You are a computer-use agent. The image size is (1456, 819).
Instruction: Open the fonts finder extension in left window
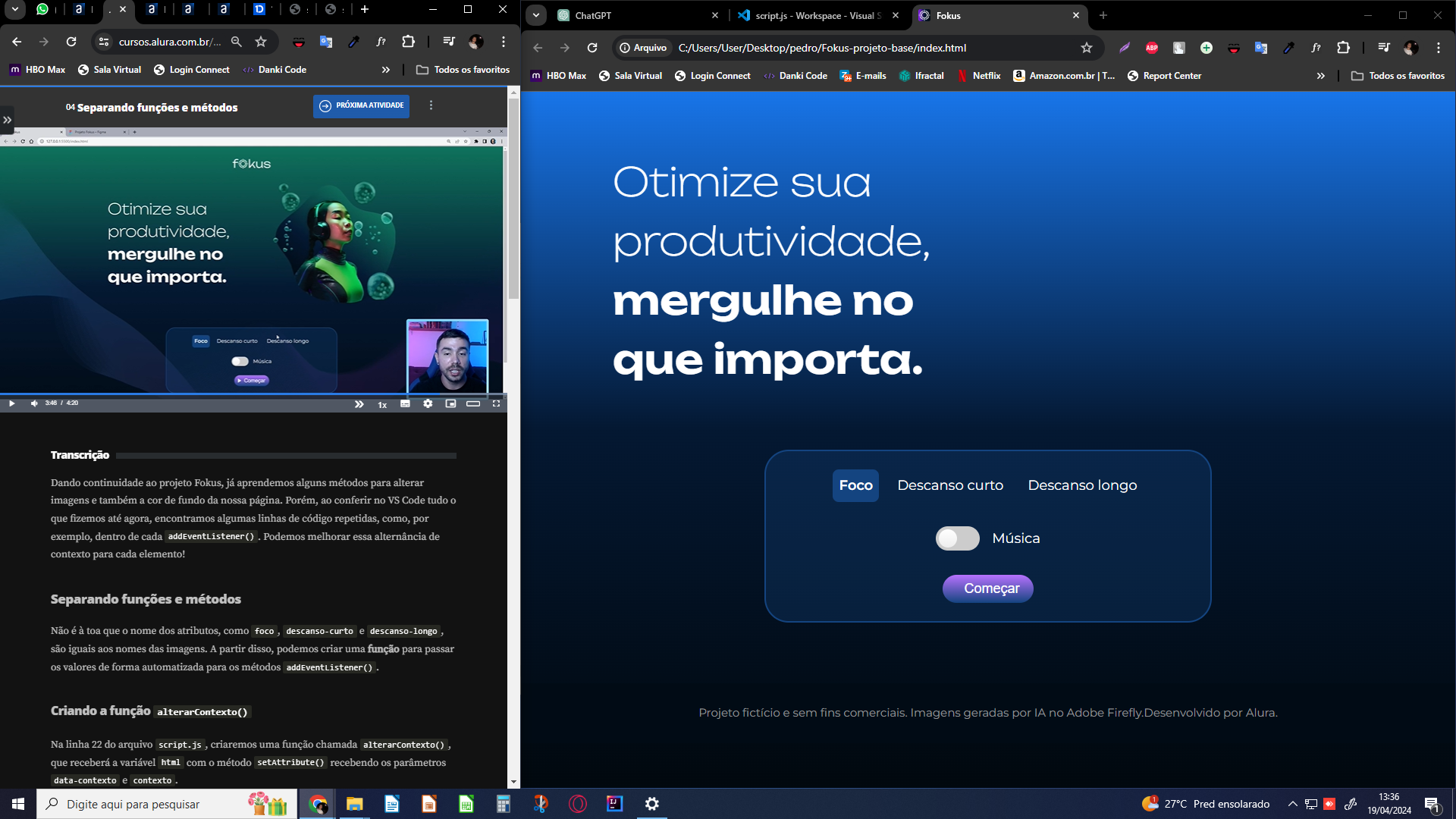coord(381,42)
